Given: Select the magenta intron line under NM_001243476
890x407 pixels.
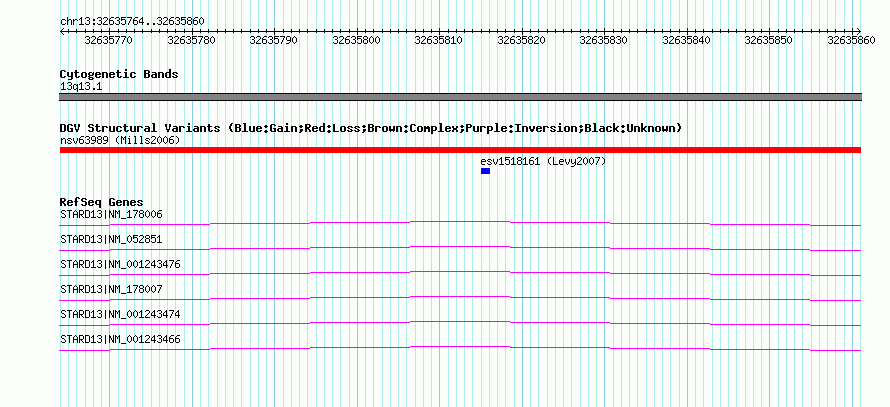Looking at the screenshot, I should pos(460,273).
